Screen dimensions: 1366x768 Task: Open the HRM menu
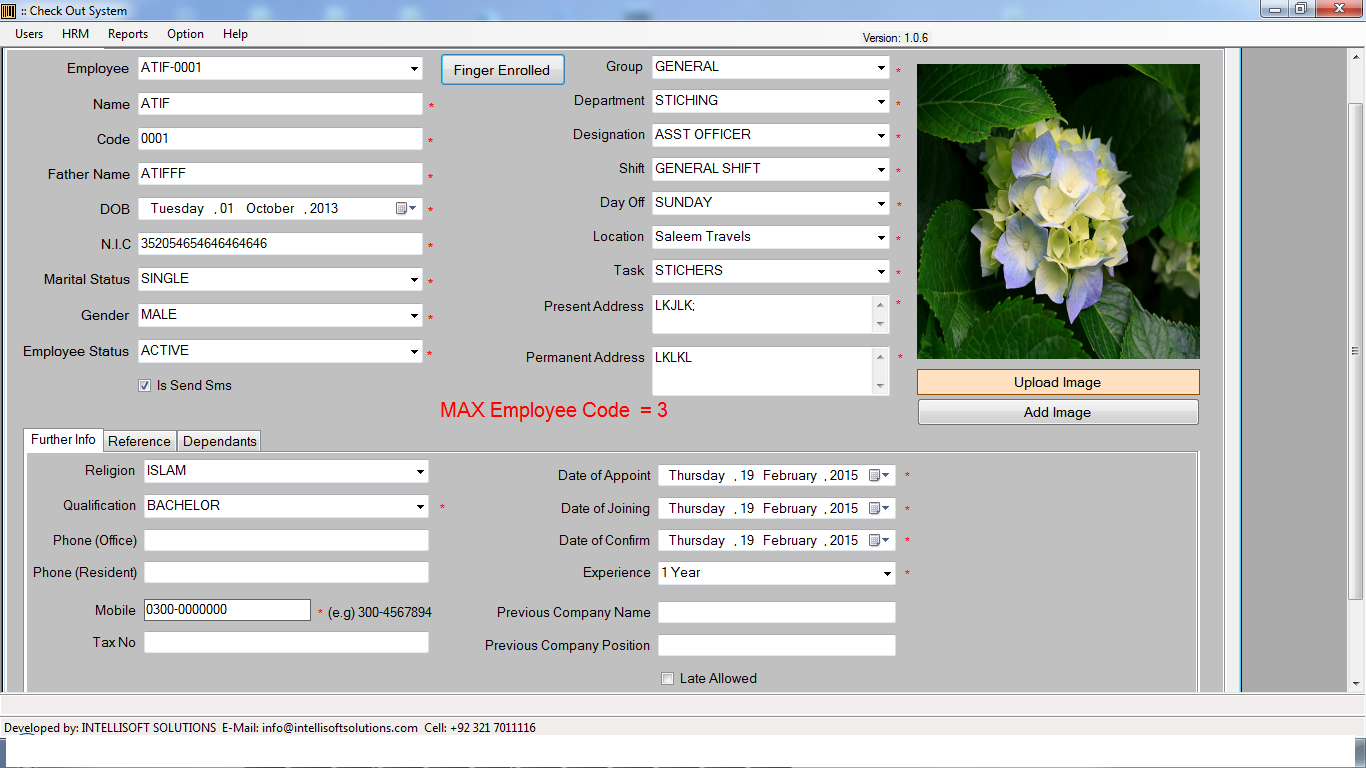[x=75, y=34]
